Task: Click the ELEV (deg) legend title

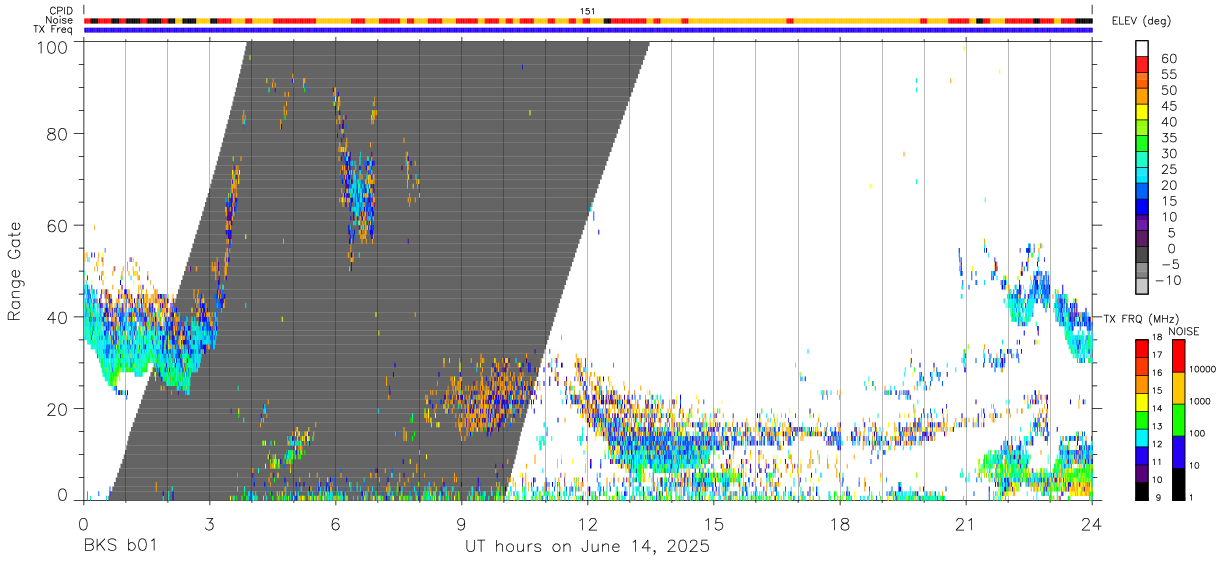Action: pyautogui.click(x=1142, y=21)
